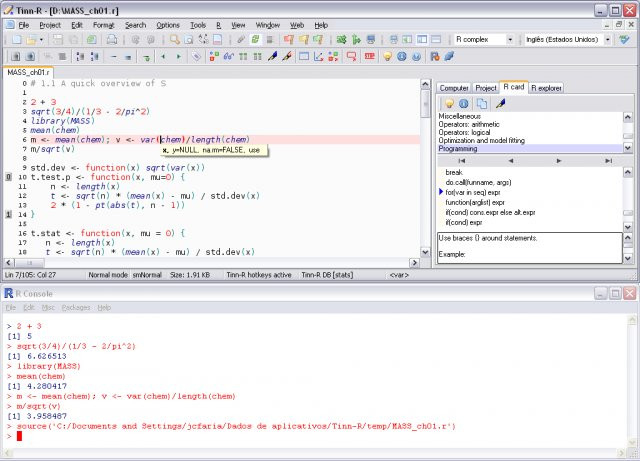Open the File menu in Tinn-R
Screen dimensions: 640x461
click(24, 25)
